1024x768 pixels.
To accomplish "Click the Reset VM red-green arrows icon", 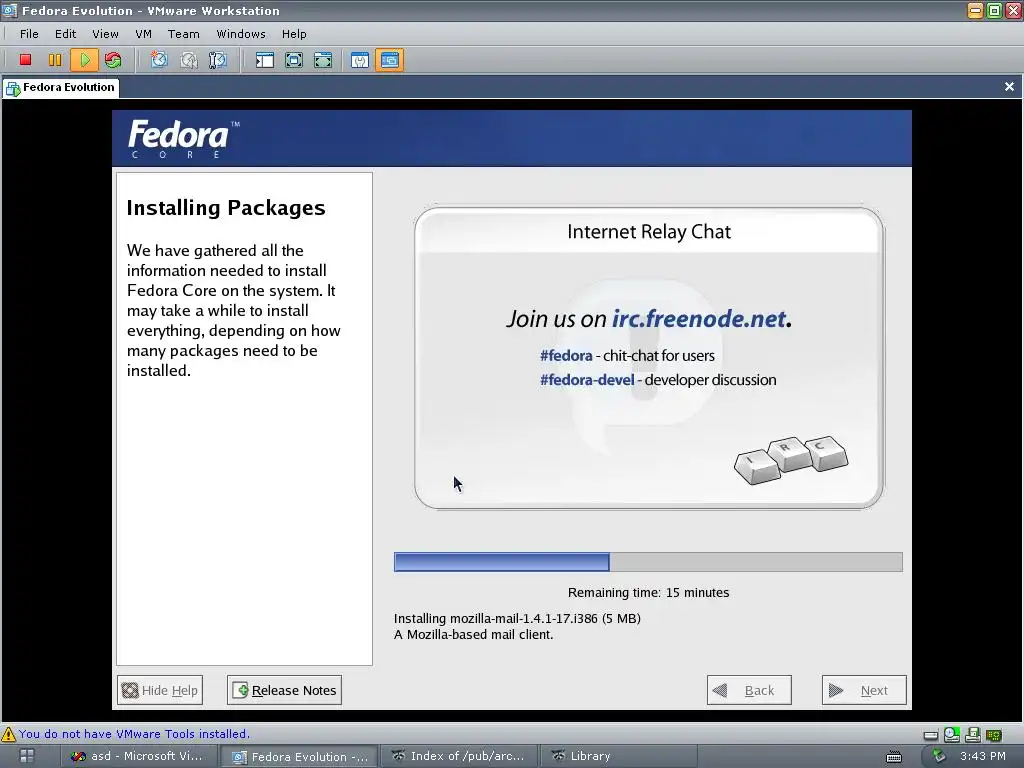I will (x=113, y=60).
